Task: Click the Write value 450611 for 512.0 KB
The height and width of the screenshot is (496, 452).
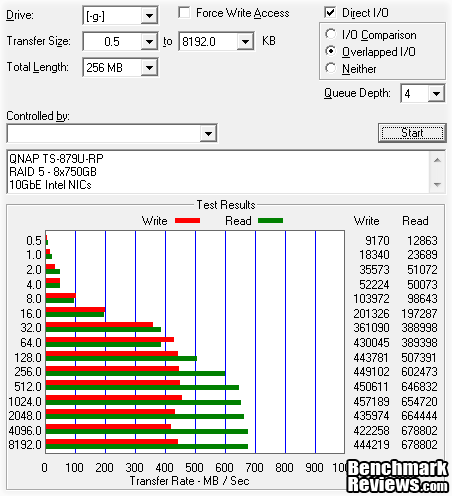Action: tap(371, 387)
